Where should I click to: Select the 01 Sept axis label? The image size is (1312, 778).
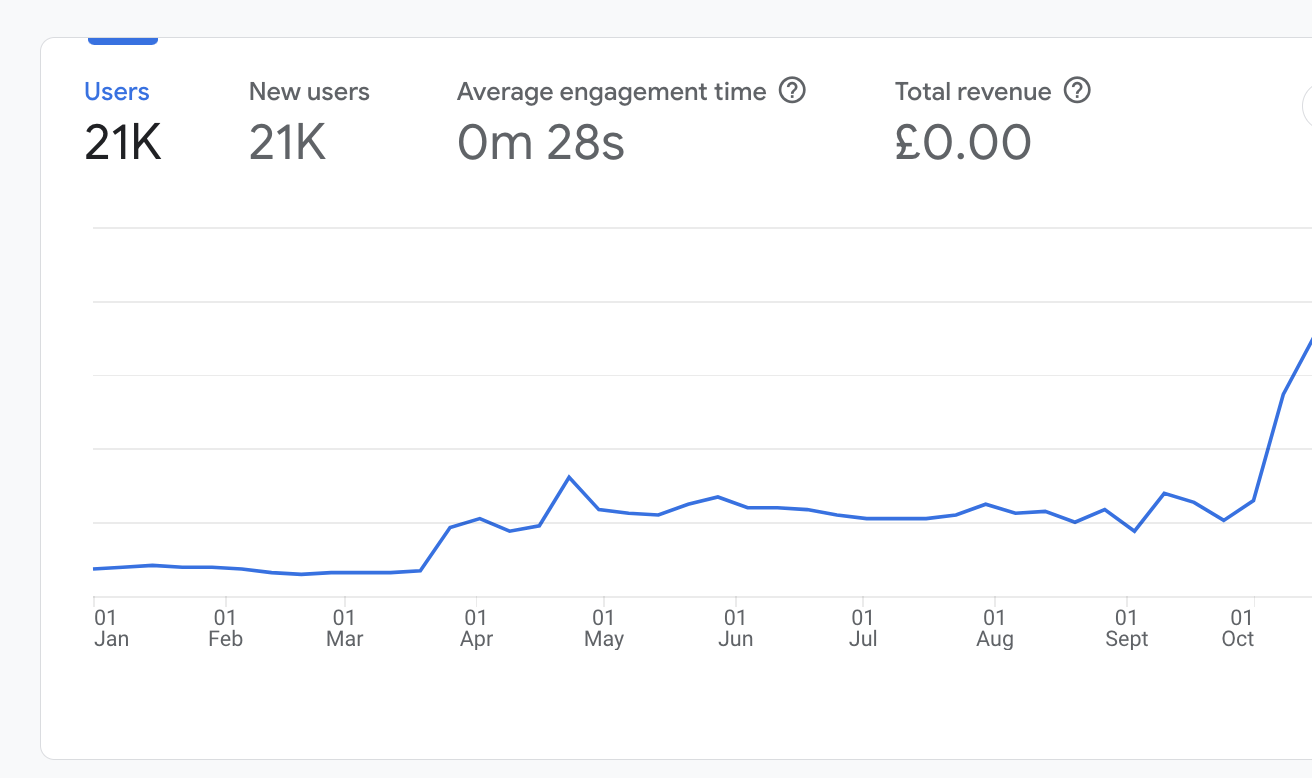pyautogui.click(x=1126, y=628)
